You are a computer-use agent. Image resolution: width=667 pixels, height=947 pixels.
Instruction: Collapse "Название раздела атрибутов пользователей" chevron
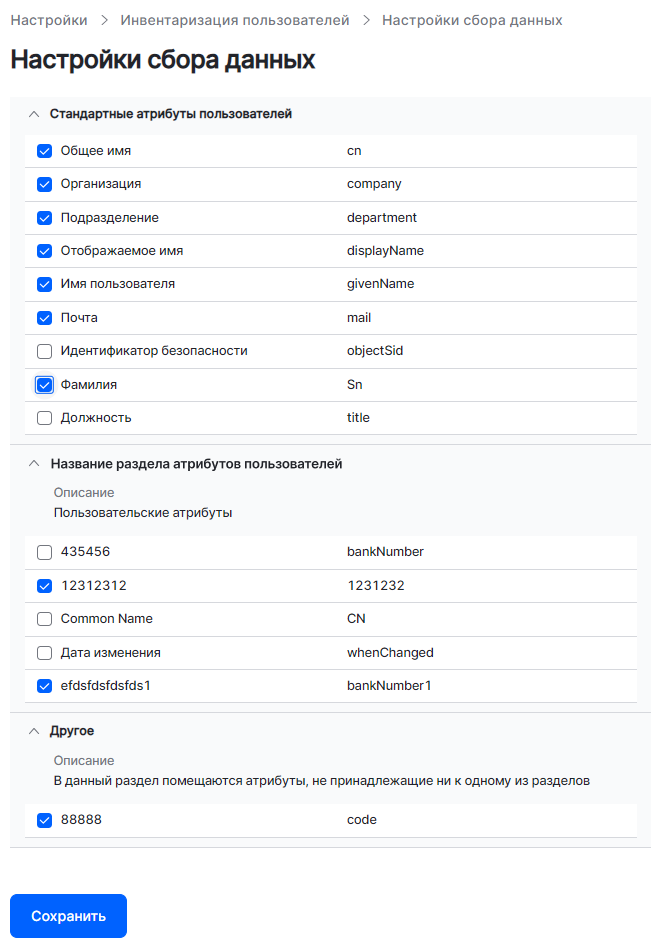(x=34, y=464)
